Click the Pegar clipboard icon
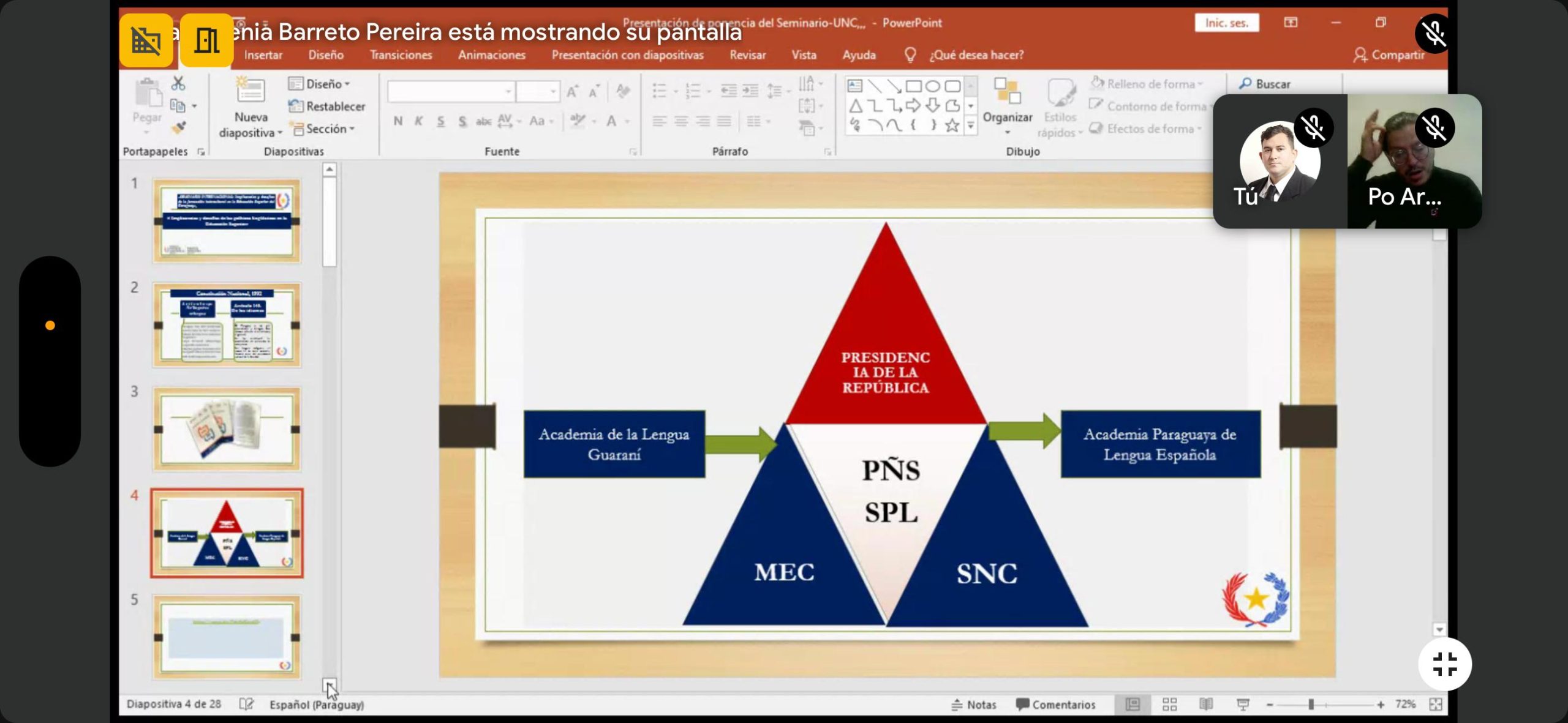The width and height of the screenshot is (1568, 723). [148, 93]
